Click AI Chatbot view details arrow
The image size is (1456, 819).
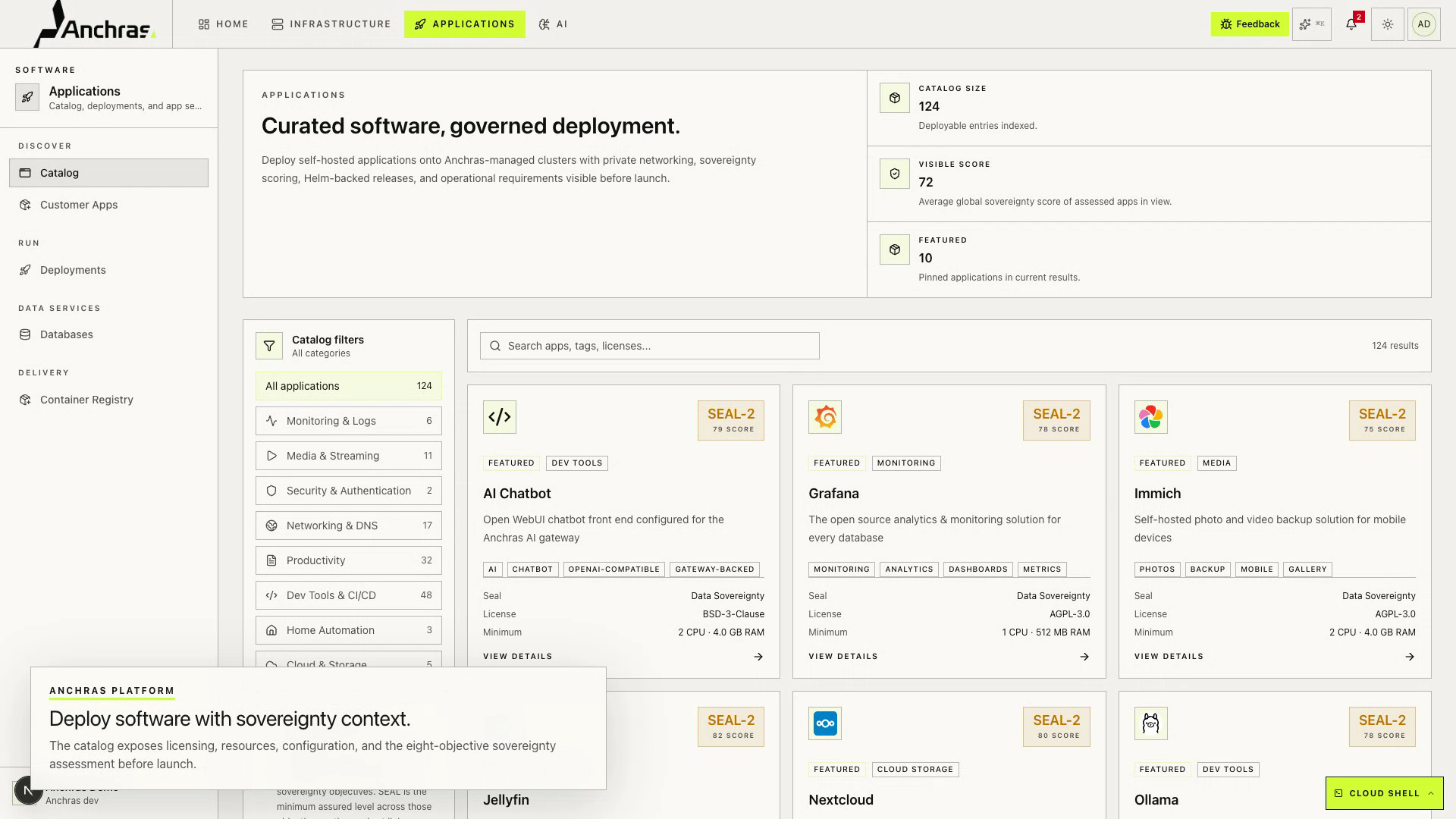[758, 657]
